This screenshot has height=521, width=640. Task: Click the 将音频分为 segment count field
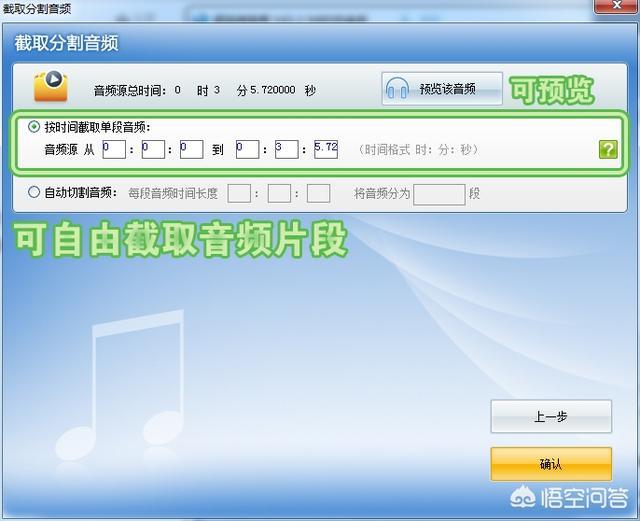pos(439,194)
